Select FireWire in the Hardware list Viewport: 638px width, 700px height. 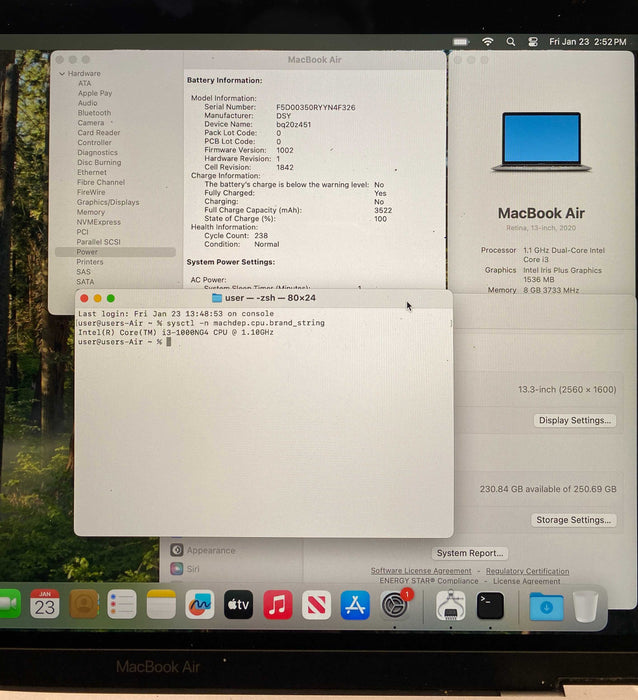(x=91, y=192)
